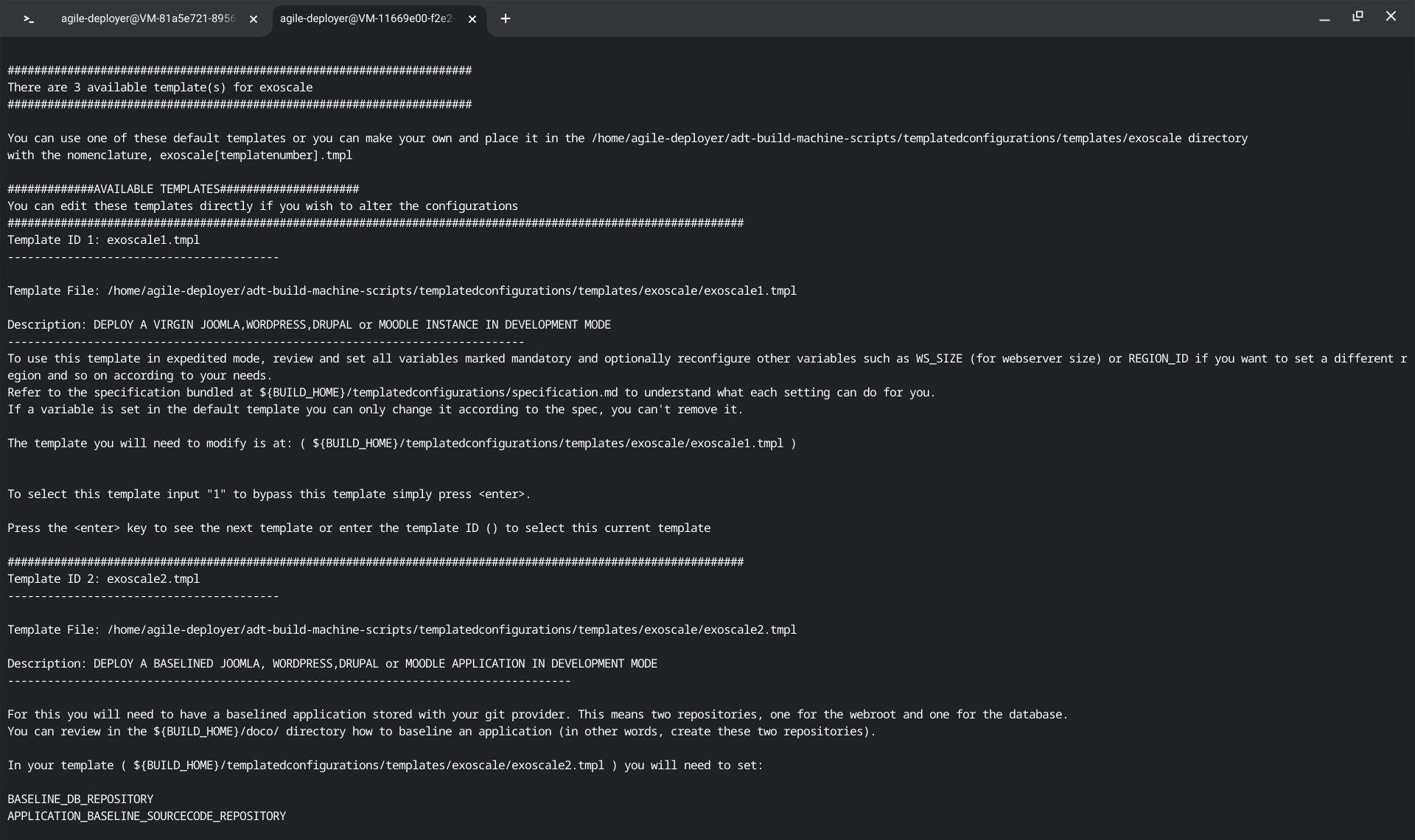Click the DEPLOY A BASELINED JOOMLA description line
Image resolution: width=1415 pixels, height=840 pixels.
tap(332, 664)
